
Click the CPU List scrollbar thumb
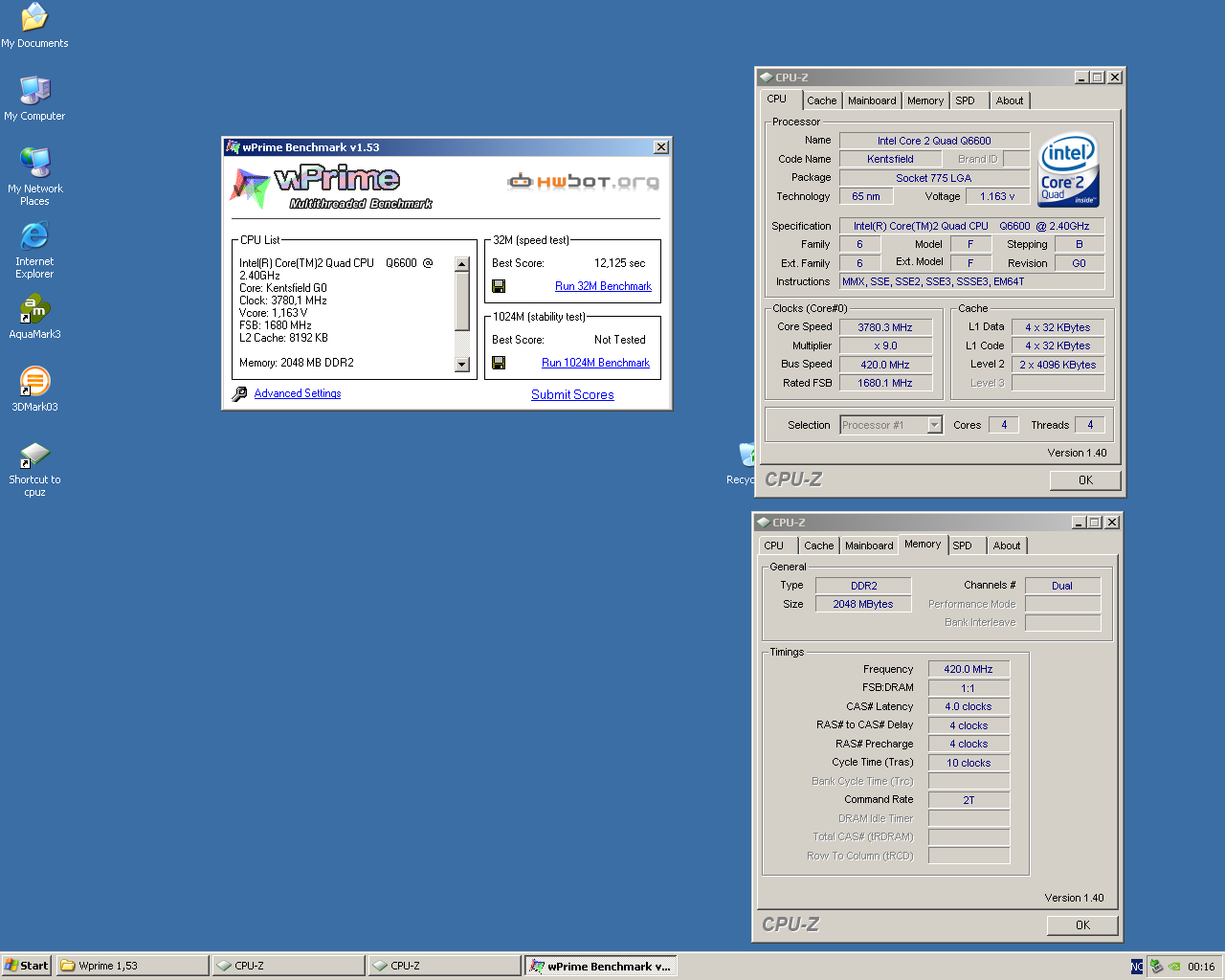pos(462,301)
